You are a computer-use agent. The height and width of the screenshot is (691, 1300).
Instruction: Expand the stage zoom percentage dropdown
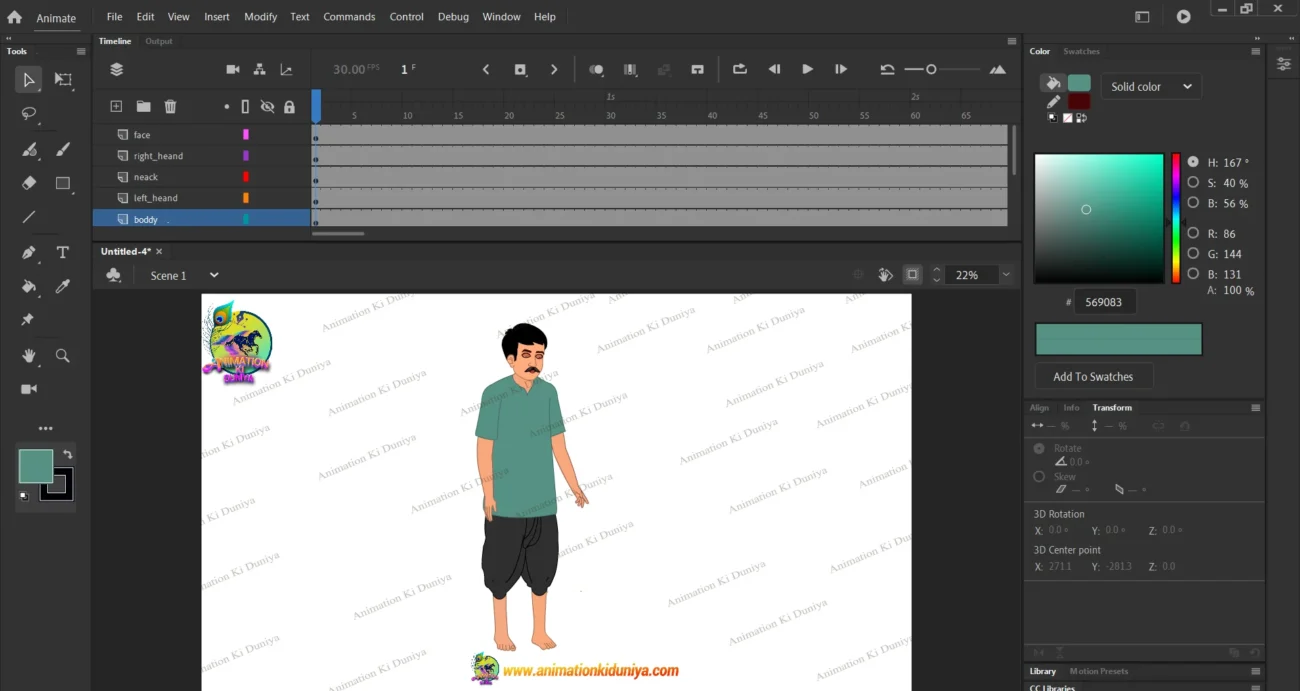coord(1006,275)
